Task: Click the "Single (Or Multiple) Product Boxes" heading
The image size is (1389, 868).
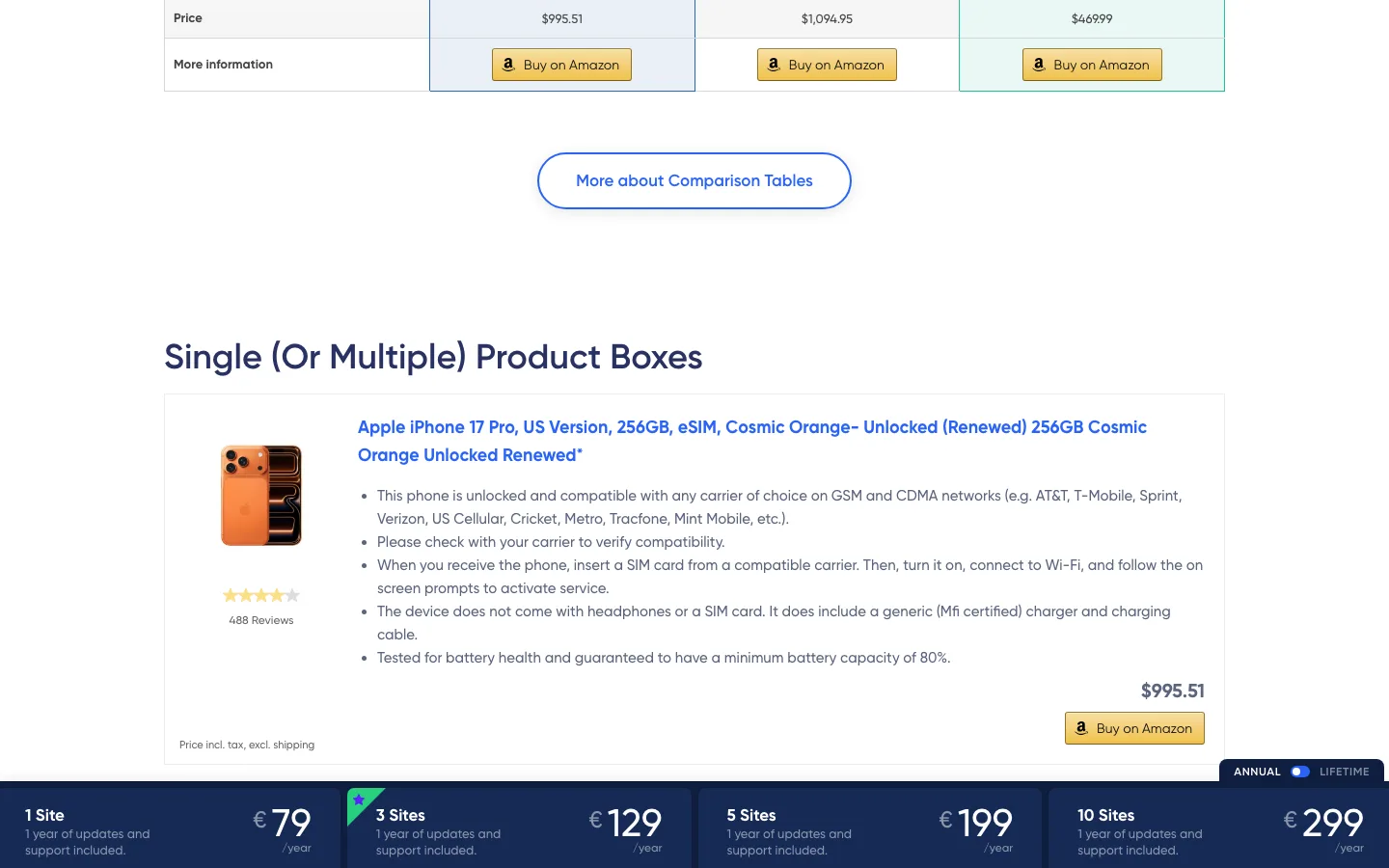Action: click(x=433, y=357)
